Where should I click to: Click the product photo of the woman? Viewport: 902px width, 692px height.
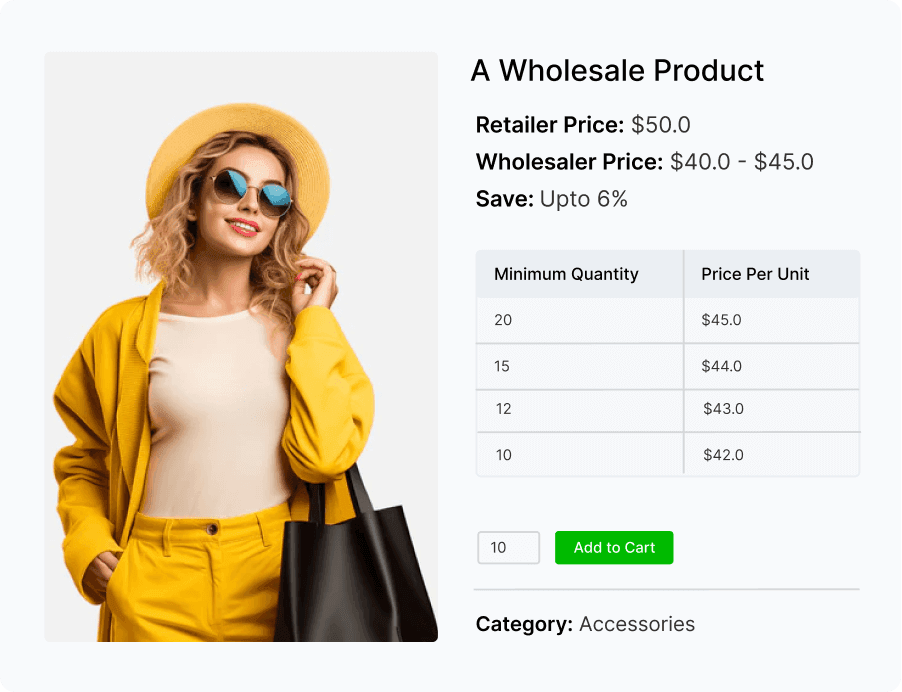coord(241,346)
